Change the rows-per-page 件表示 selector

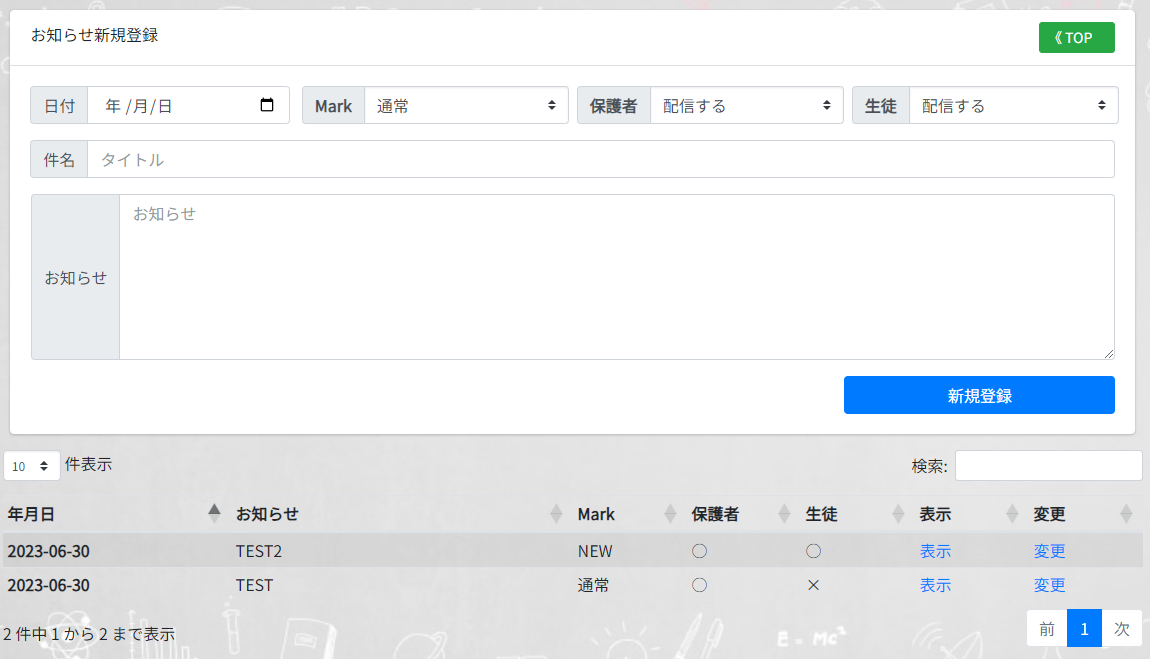(x=31, y=466)
